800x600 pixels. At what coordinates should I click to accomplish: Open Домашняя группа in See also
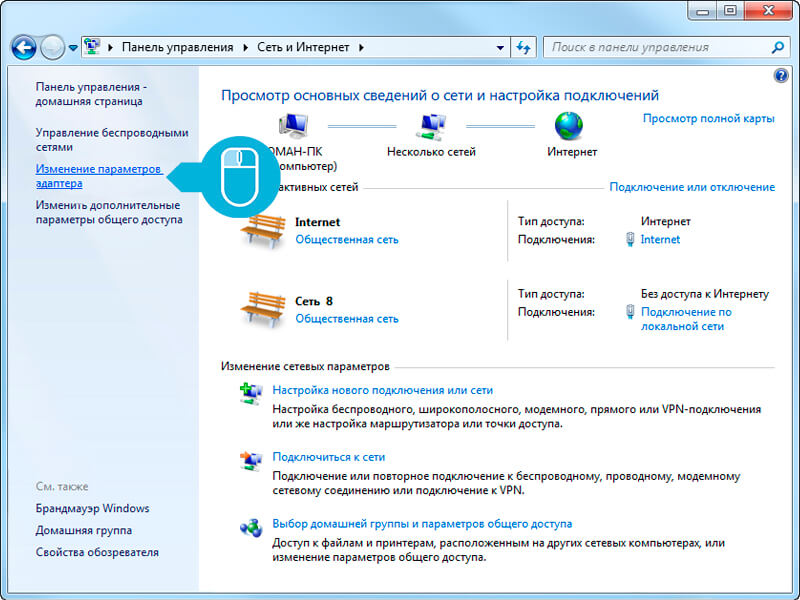click(84, 531)
